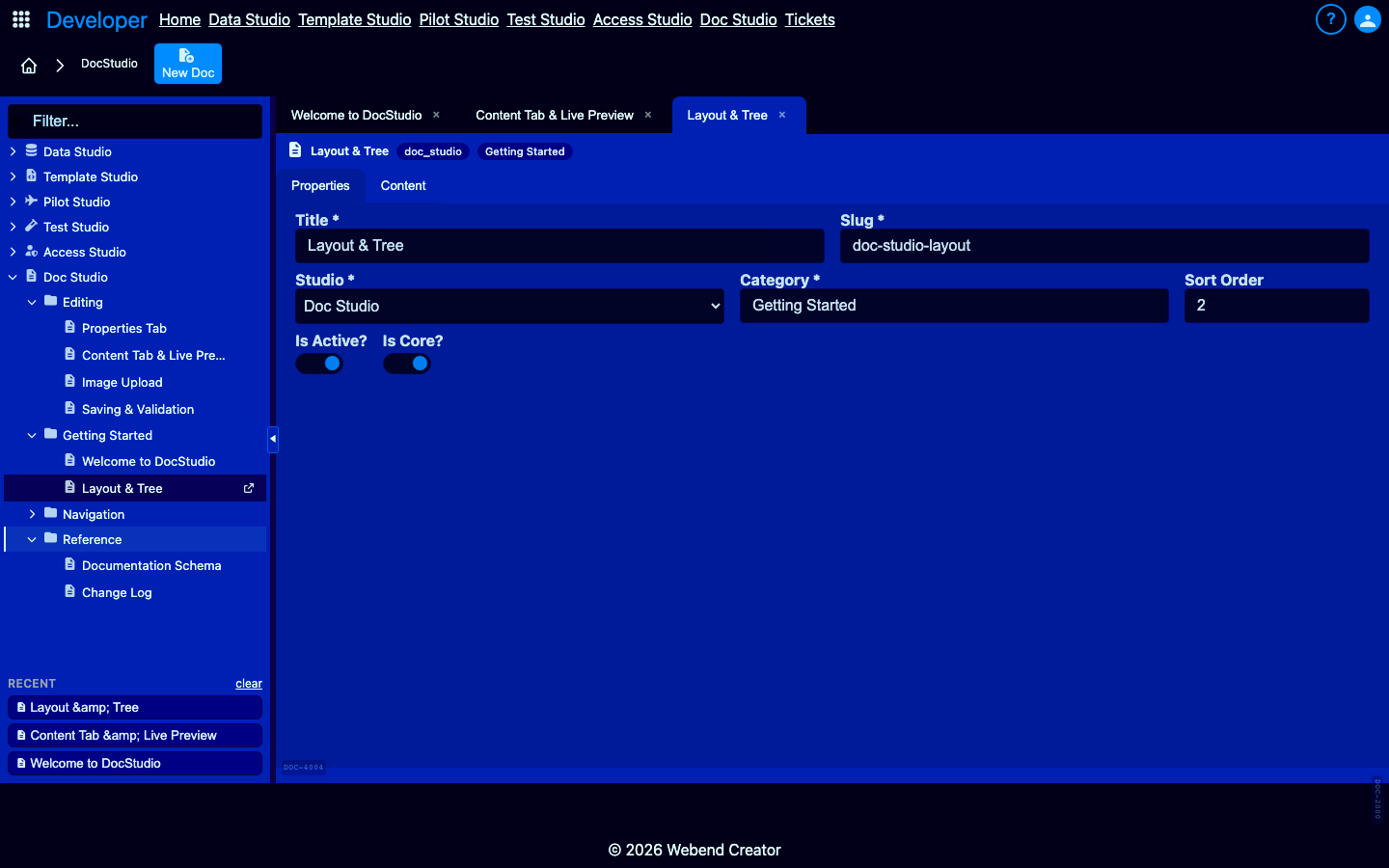Expand the Access Studio tree node
1389x868 pixels.
(13, 252)
